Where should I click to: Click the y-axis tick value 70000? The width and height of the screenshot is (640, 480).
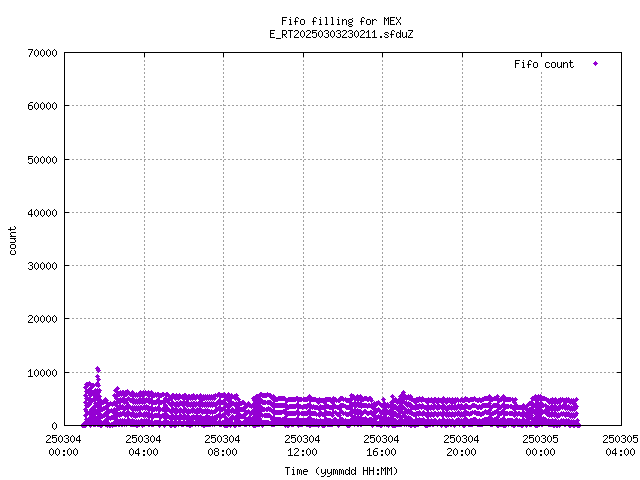tap(42, 53)
